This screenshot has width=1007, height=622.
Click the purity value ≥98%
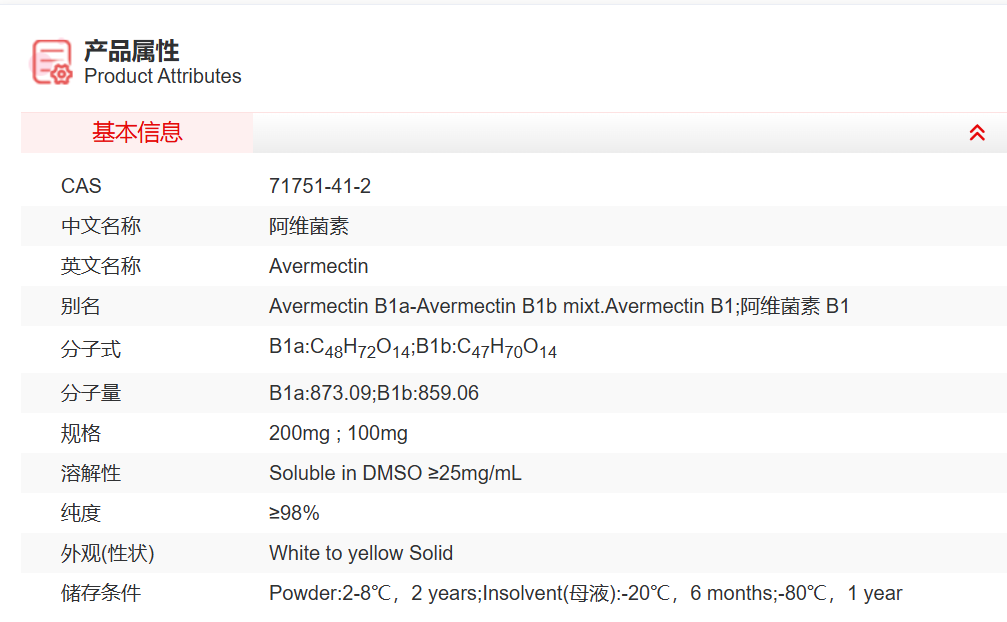tap(294, 513)
